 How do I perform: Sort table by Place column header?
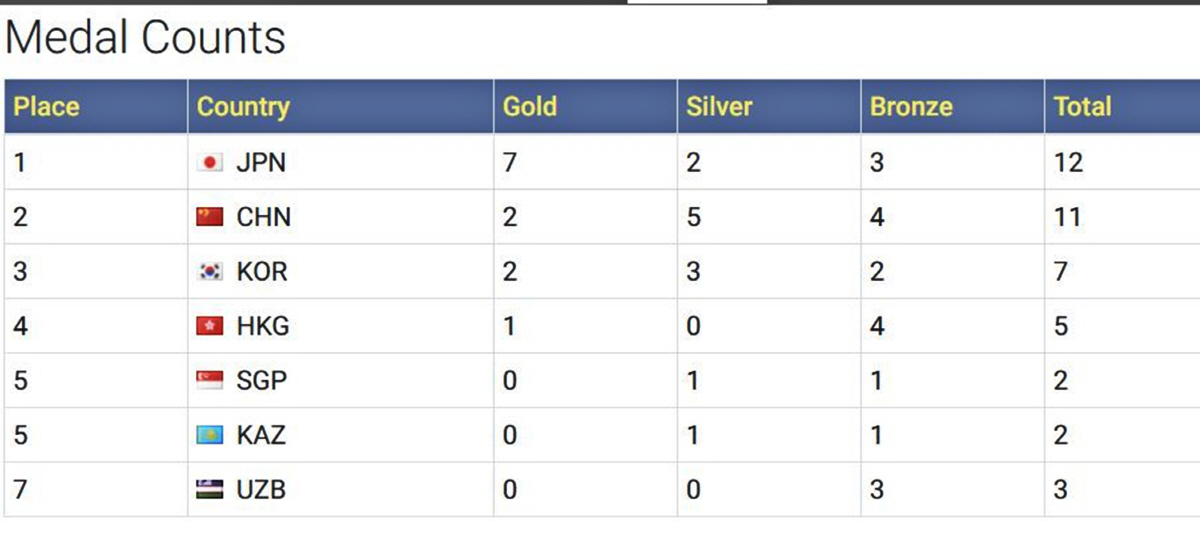(46, 106)
